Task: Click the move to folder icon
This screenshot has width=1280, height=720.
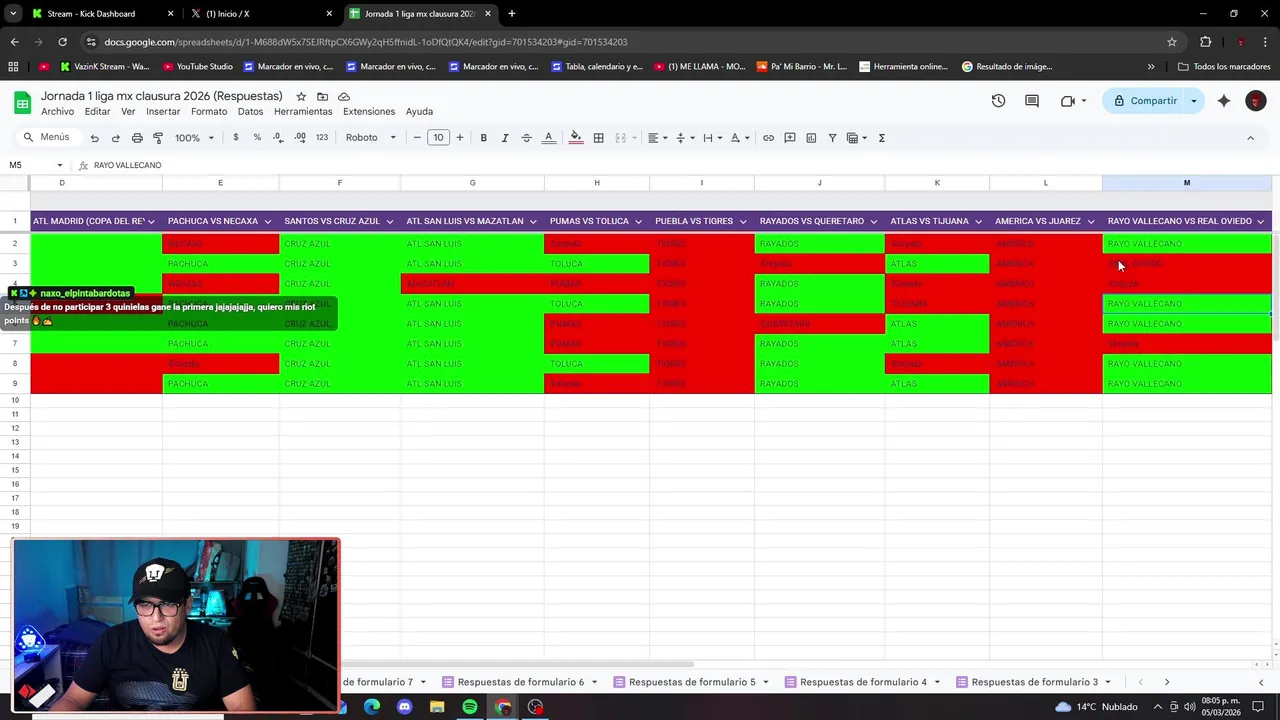Action: (x=322, y=96)
